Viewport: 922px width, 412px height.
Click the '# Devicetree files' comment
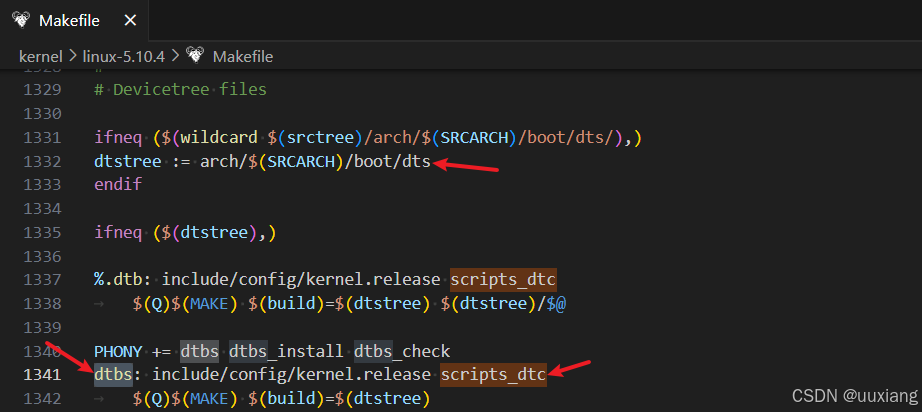point(181,90)
